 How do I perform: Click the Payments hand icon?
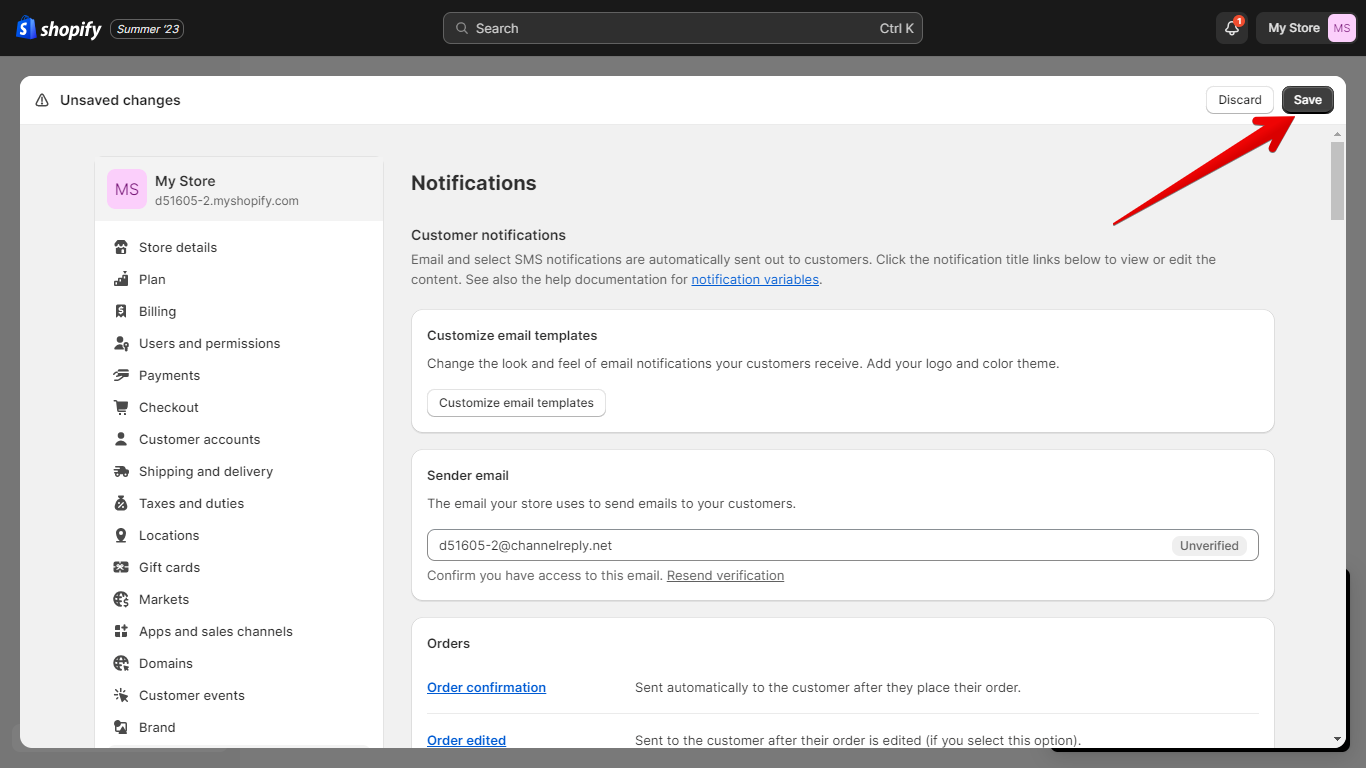[121, 375]
